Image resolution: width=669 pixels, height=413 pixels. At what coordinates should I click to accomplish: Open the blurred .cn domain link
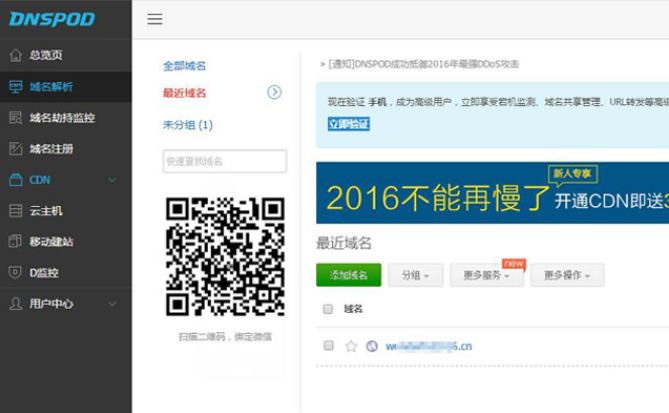click(429, 346)
